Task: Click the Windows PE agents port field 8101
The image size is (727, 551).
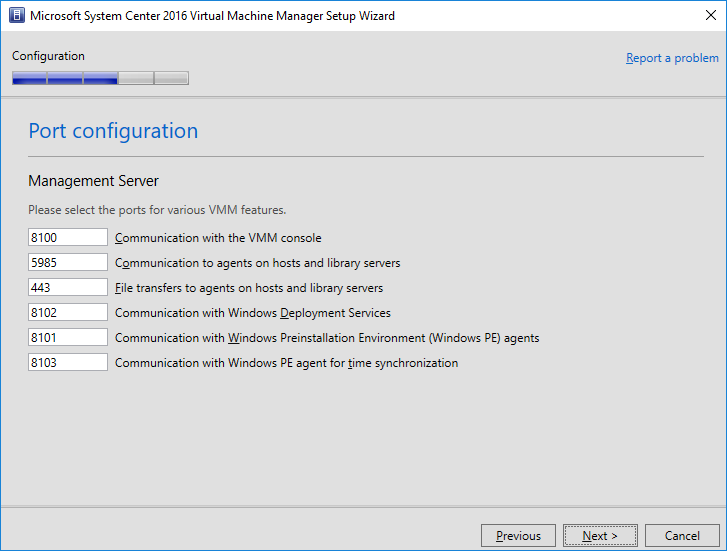Action: pos(68,337)
